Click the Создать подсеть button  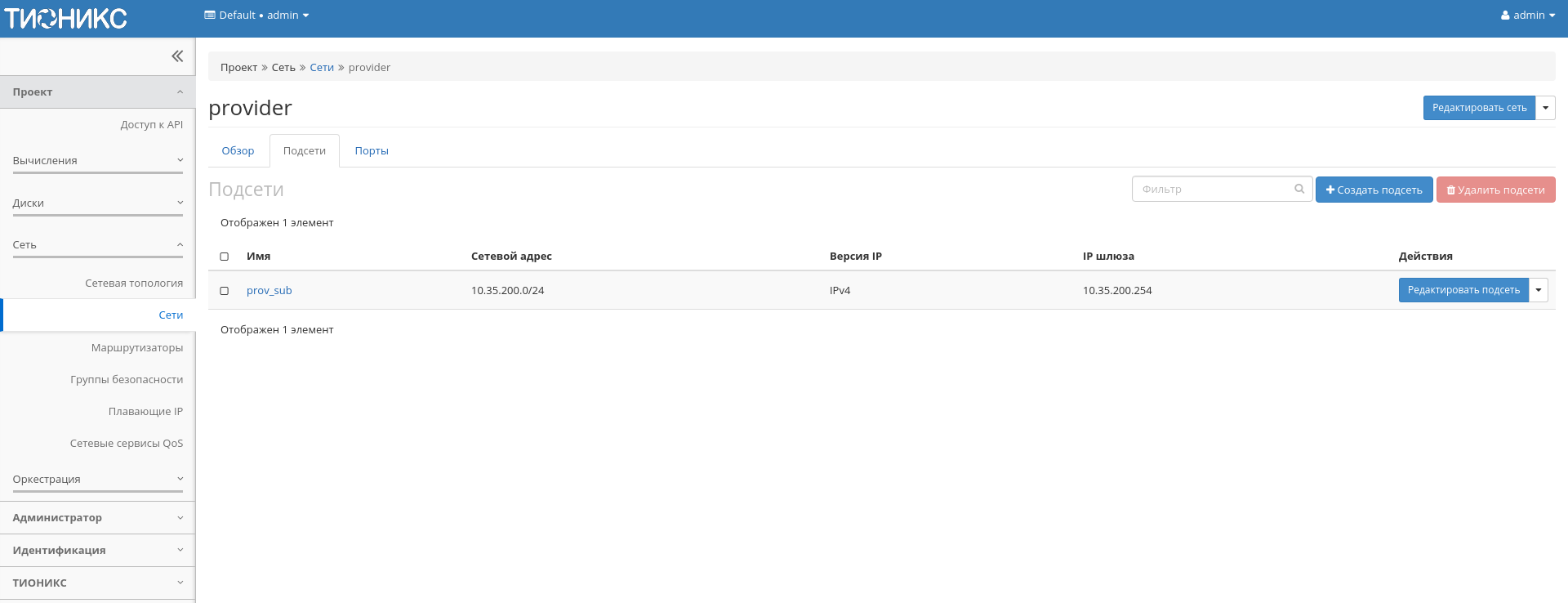1374,190
